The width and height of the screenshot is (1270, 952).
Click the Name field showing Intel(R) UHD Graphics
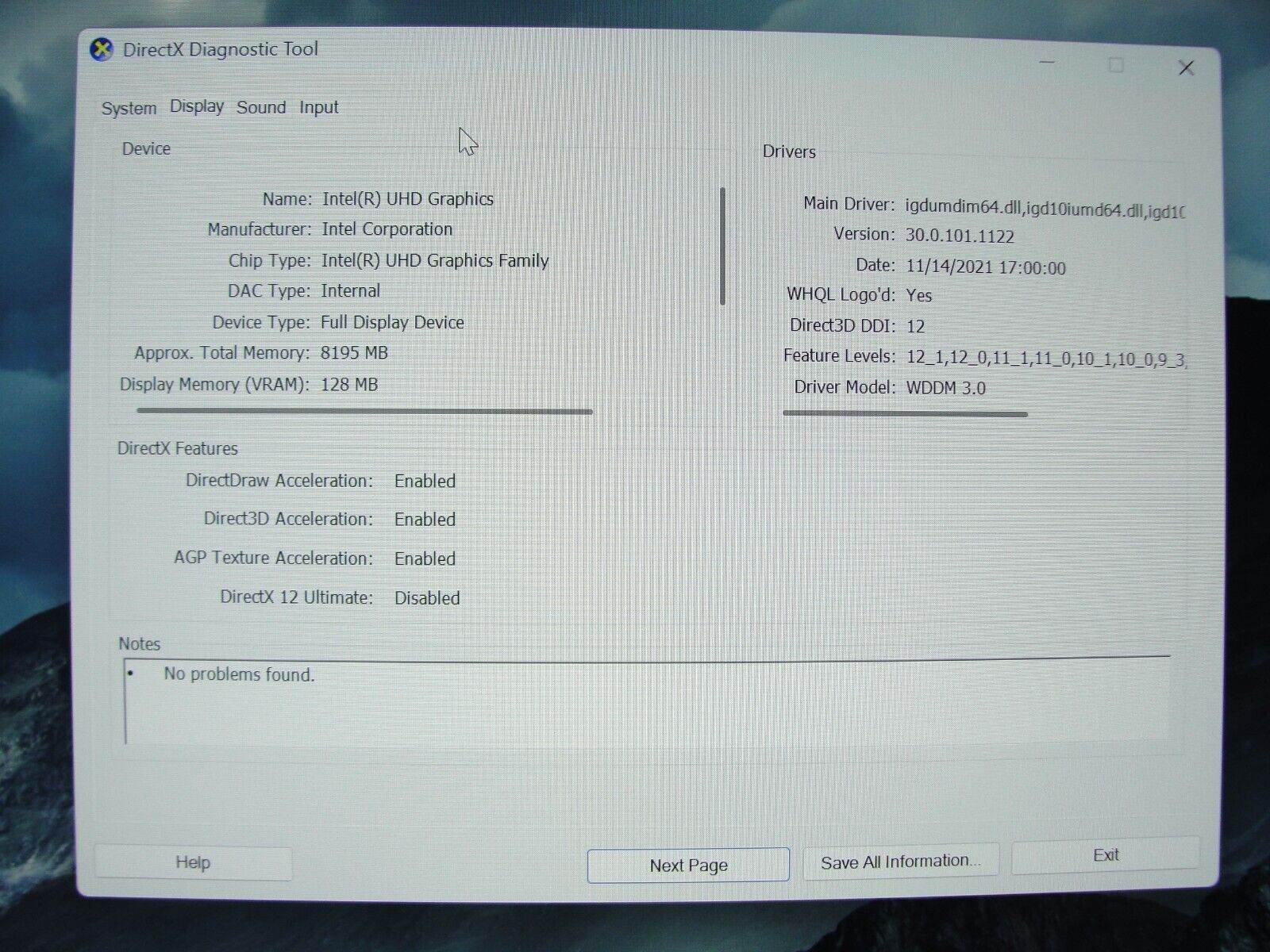(407, 199)
